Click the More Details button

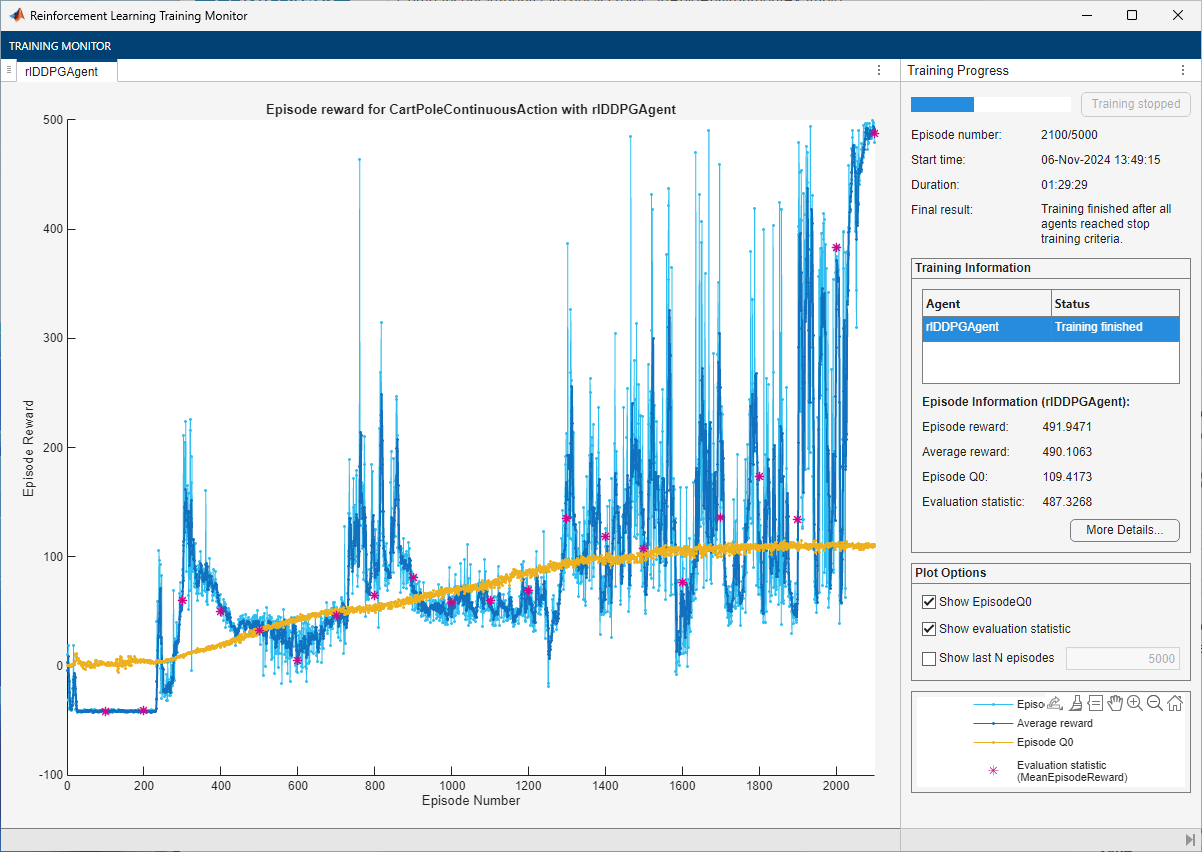[1124, 530]
